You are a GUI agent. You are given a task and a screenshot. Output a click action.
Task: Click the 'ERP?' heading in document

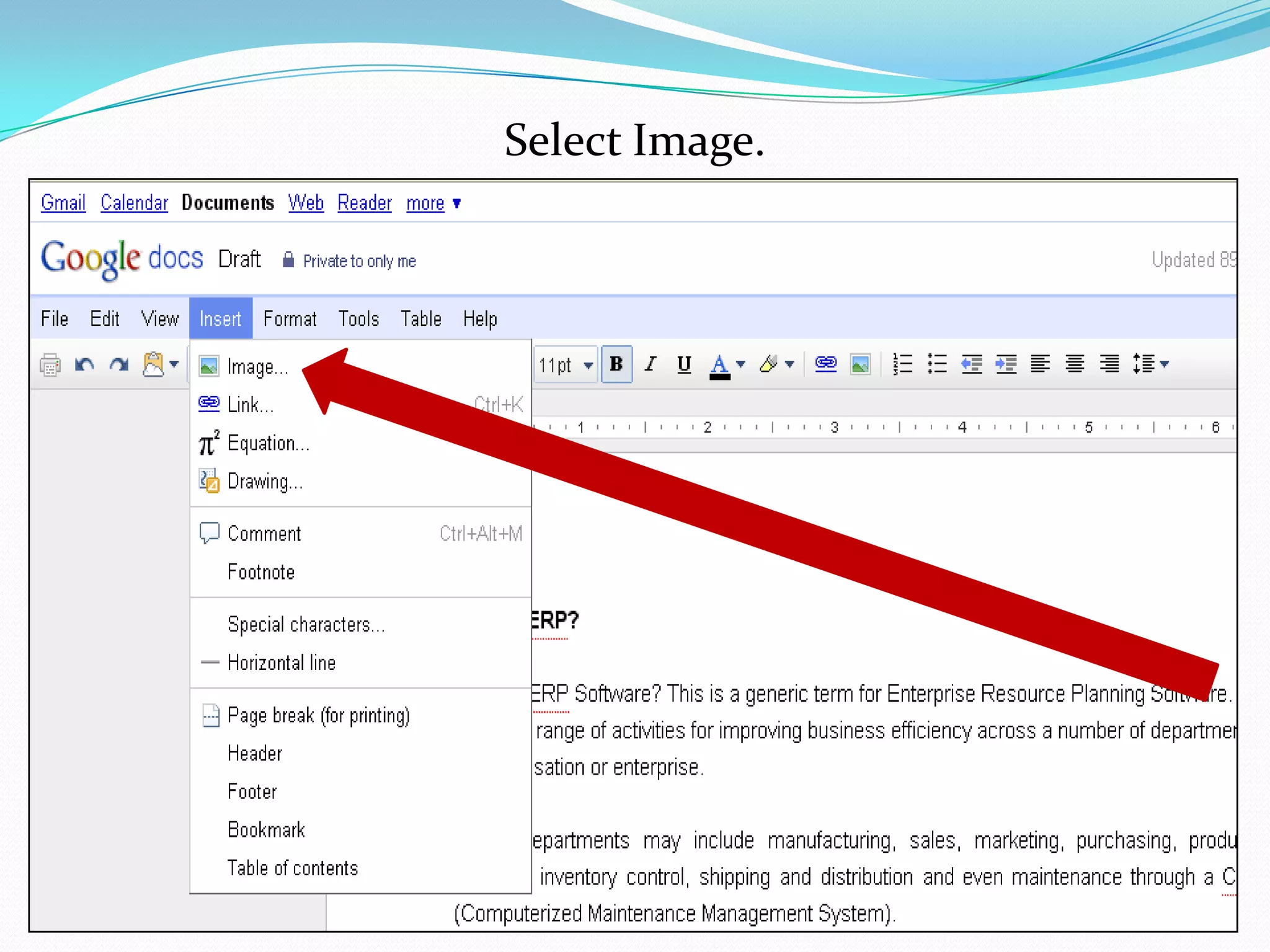(x=554, y=620)
